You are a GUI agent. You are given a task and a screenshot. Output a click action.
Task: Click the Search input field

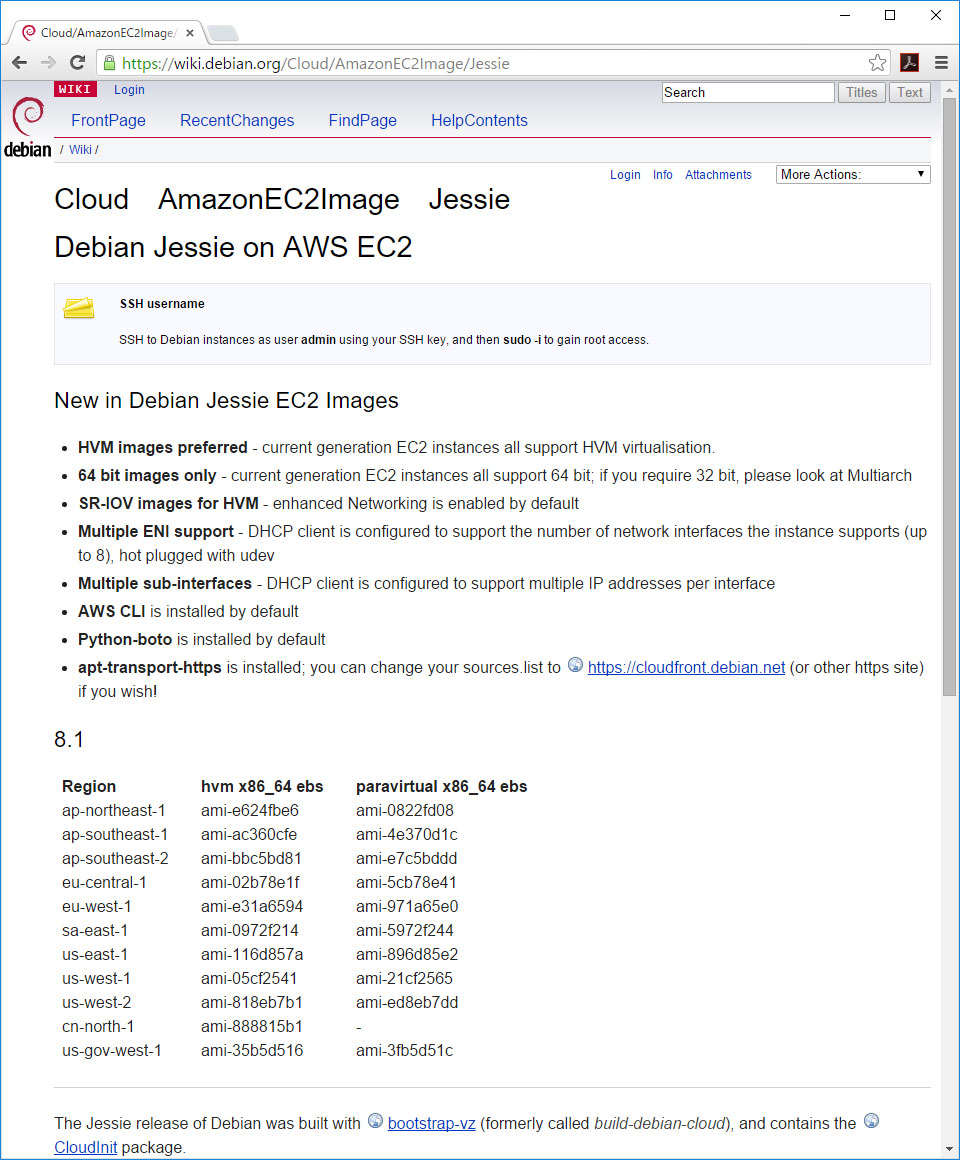pos(748,92)
